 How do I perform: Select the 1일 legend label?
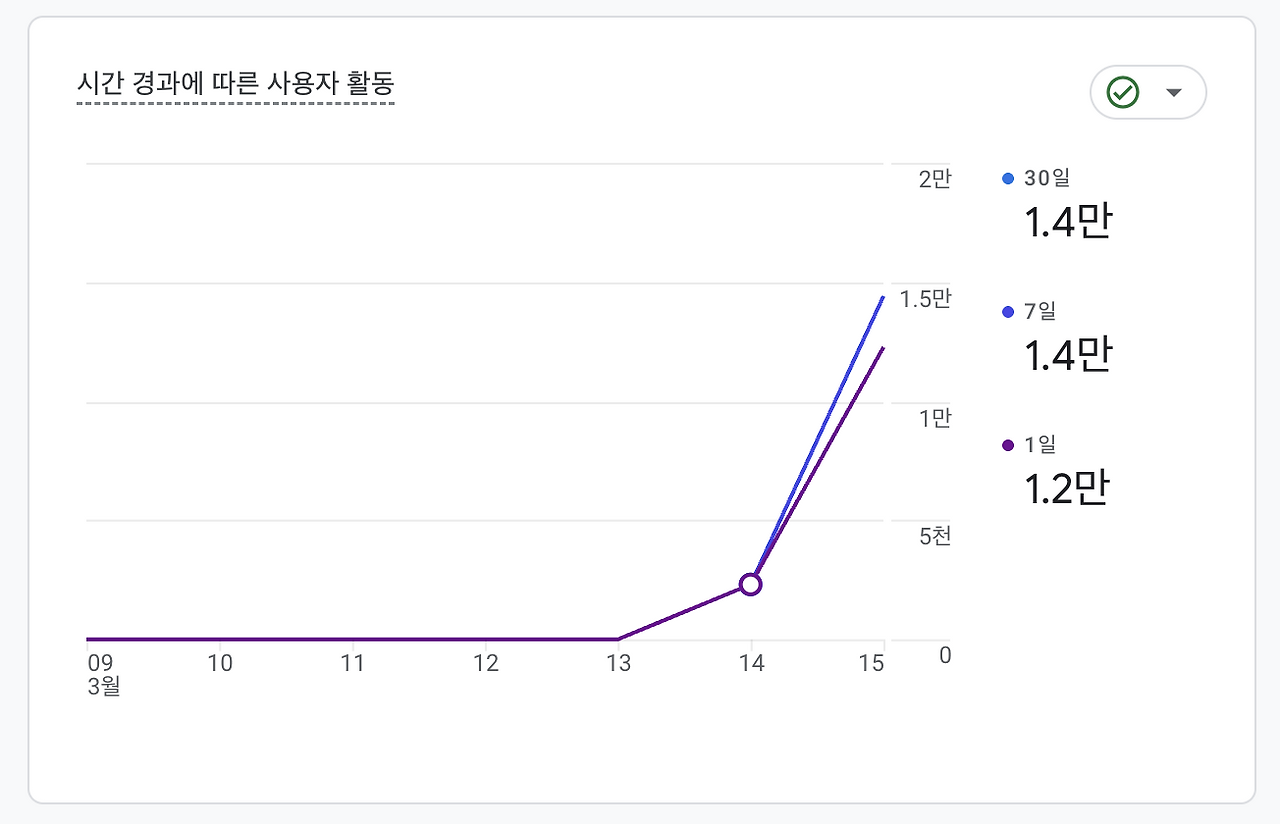[1040, 444]
